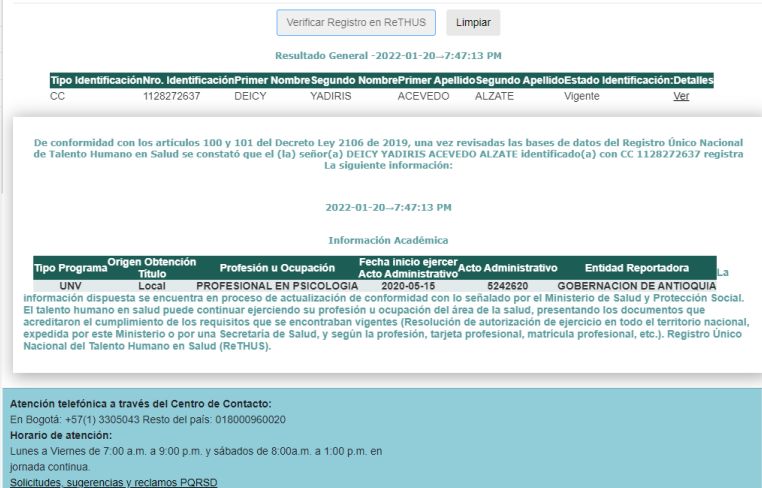Viewport: 762px width, 488px height.
Task: Click the Bogotá contact phone number line
Action: click(x=148, y=419)
